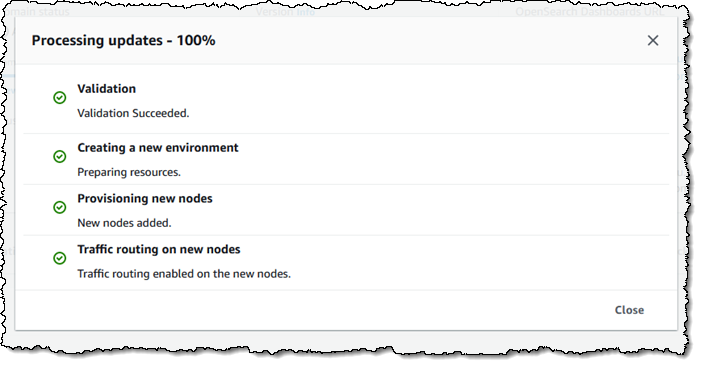Click the dimmed OpenSearch Dashboards URL label
The image size is (701, 365).
(589, 12)
